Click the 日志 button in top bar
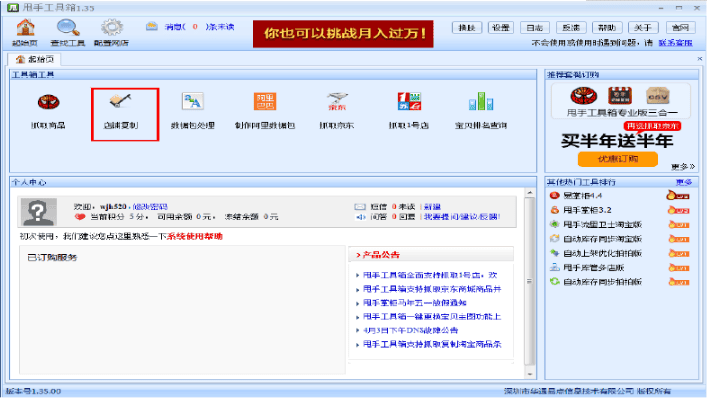The width and height of the screenshot is (707, 401). pyautogui.click(x=535, y=28)
